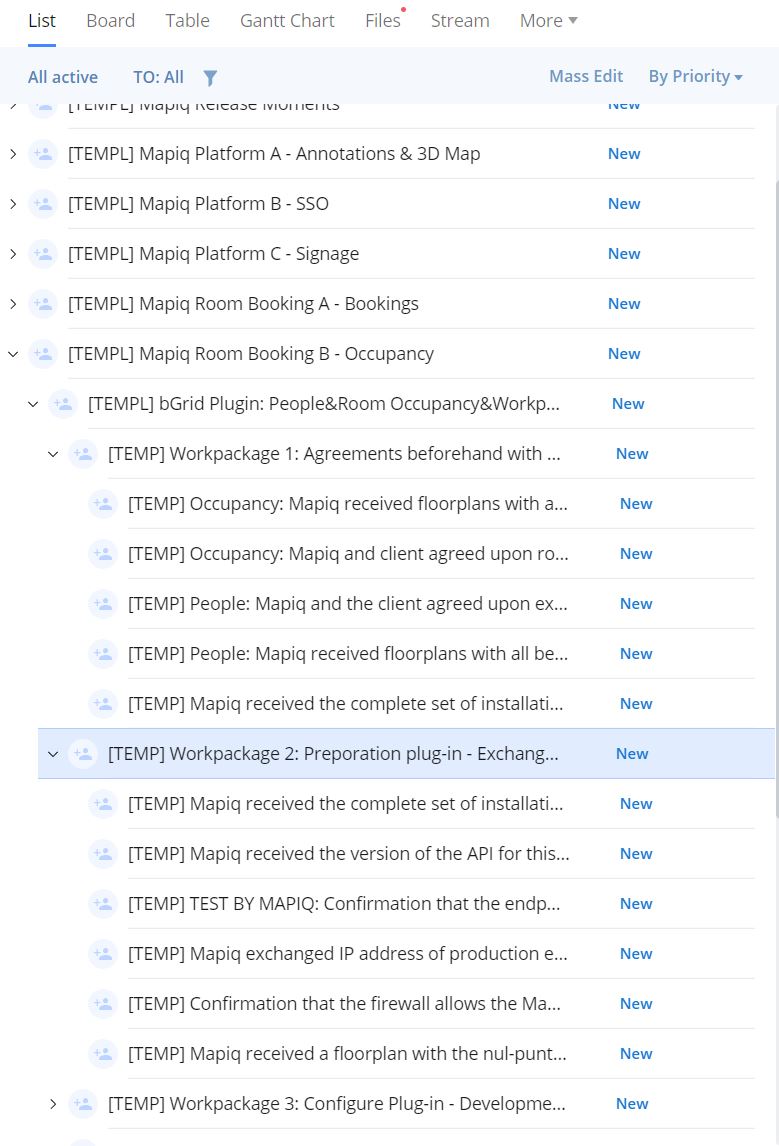The width and height of the screenshot is (779, 1146).
Task: Click assignee icon for Room Booking A - Bookings
Action: (43, 304)
